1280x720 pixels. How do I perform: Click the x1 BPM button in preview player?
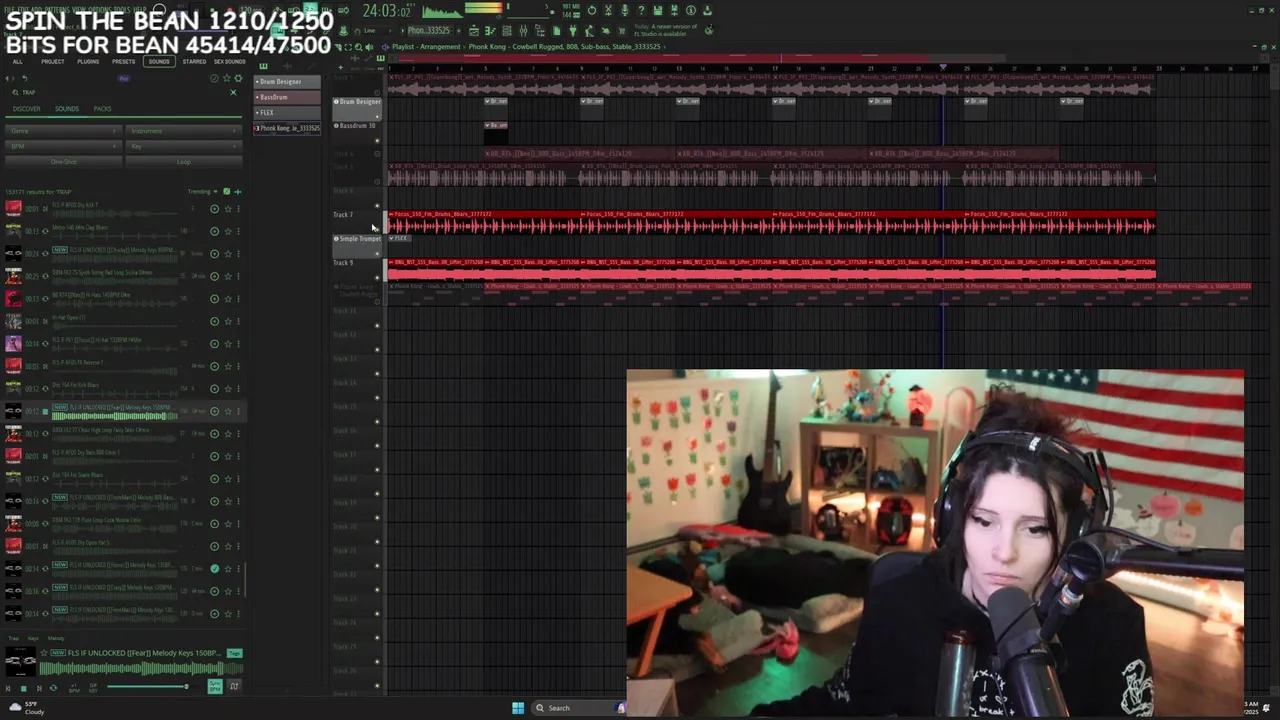click(x=74, y=688)
